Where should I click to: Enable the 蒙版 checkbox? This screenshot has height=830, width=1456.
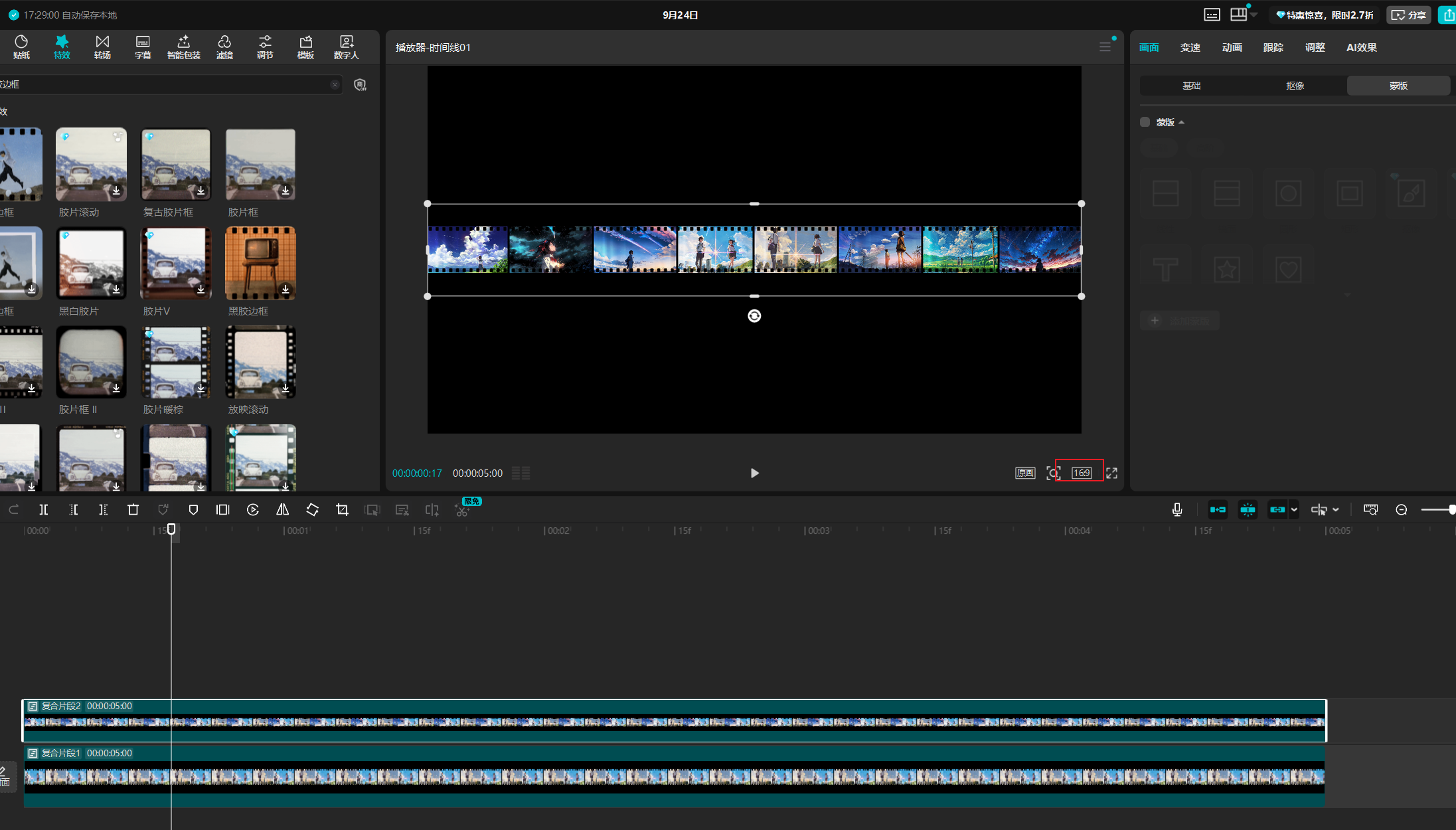pos(1145,122)
